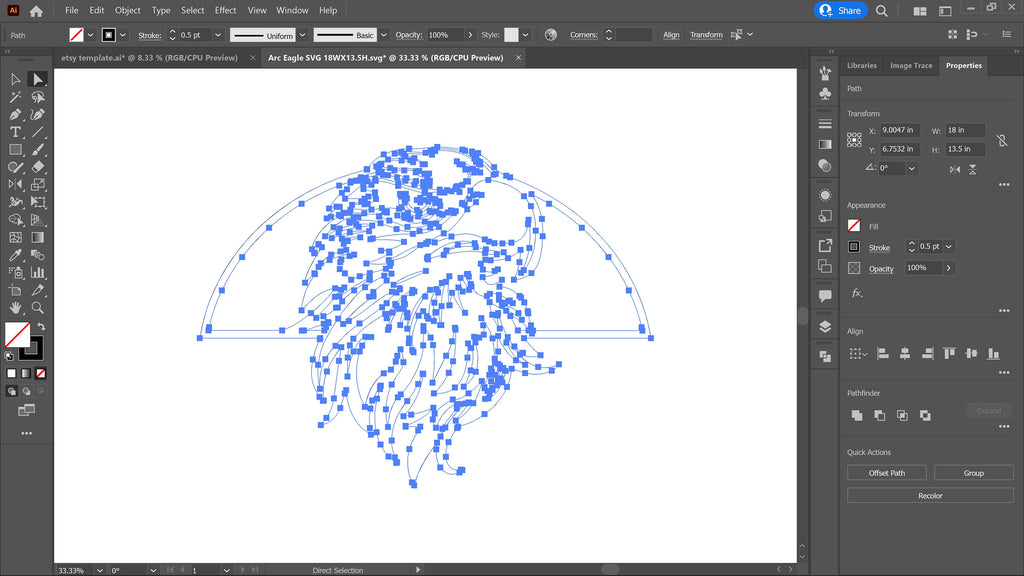Set paint mode to None

40,374
